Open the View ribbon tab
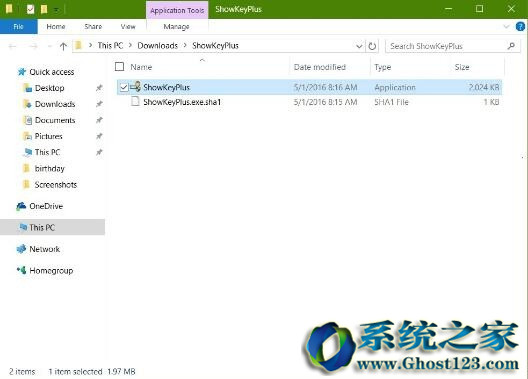The height and width of the screenshot is (379, 528). coord(128,27)
